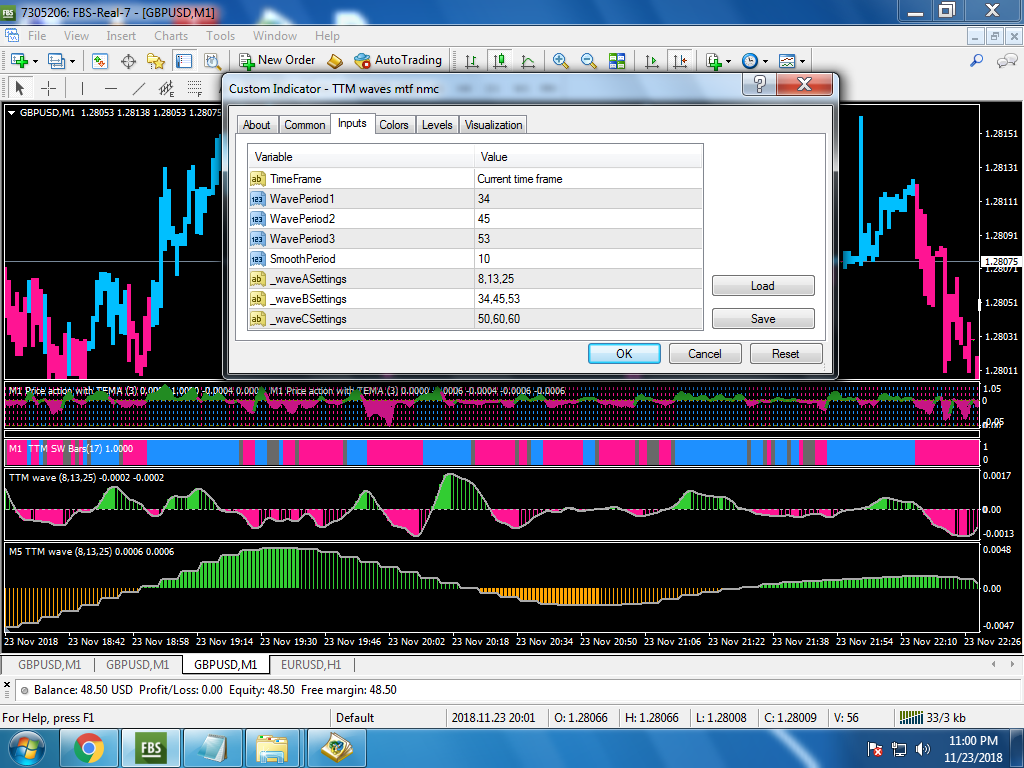
Task: Edit the SmoothPeriod value 10
Action: point(588,259)
